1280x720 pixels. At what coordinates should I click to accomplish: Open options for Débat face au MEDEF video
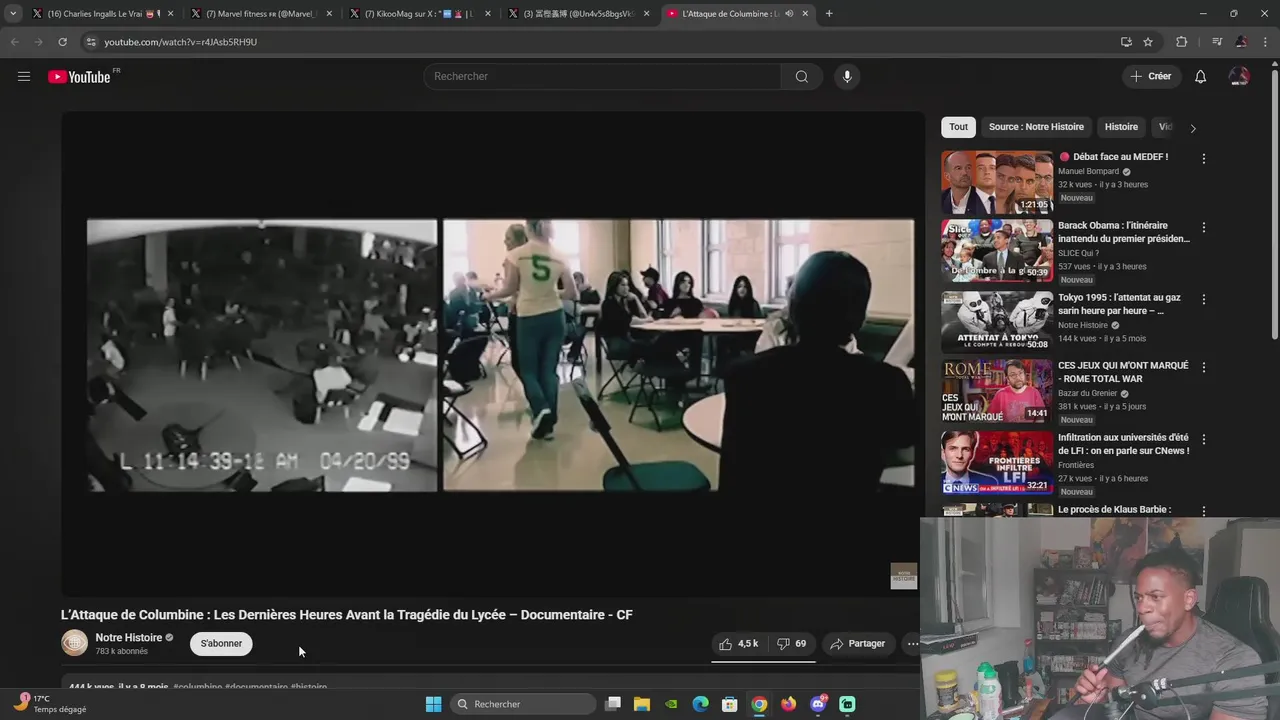point(1204,159)
